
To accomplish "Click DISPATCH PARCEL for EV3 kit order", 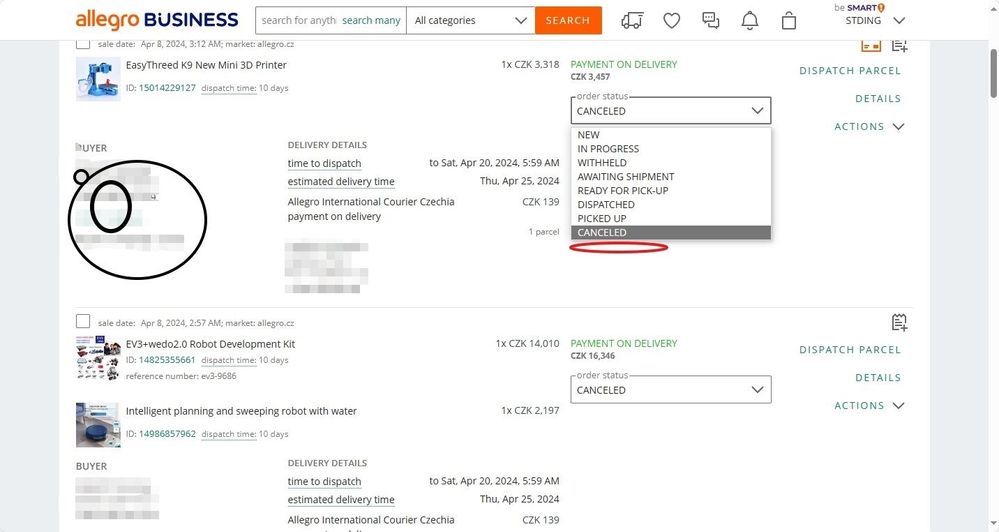I will (x=850, y=350).
